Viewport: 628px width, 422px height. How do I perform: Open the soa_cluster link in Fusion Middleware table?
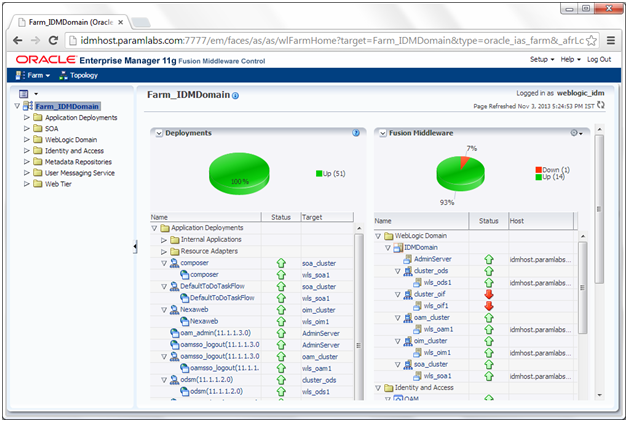click(x=431, y=365)
